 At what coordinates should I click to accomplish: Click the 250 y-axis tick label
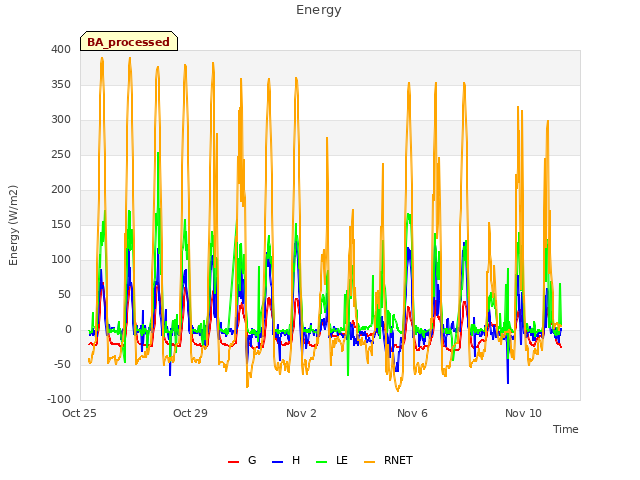[x=61, y=155]
